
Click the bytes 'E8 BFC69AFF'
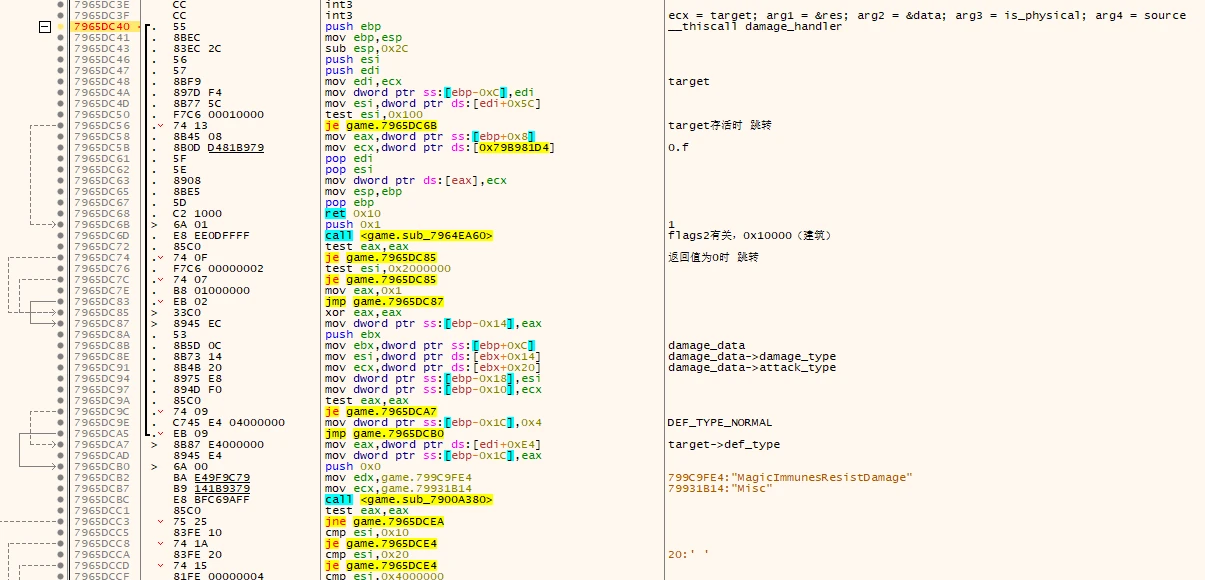coord(207,500)
